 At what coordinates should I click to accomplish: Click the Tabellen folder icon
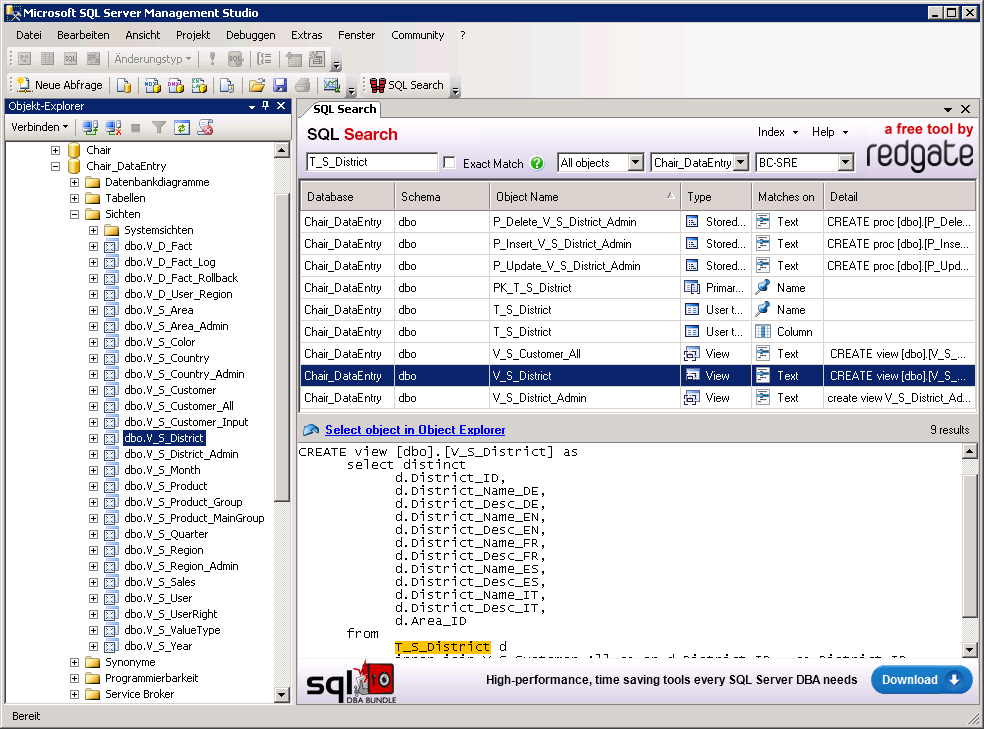point(93,198)
